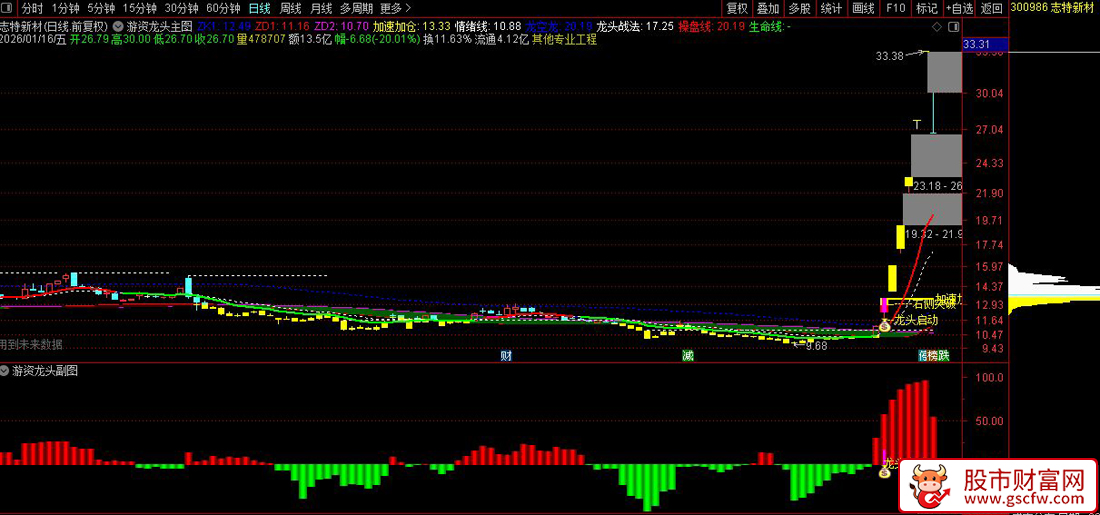Click the 龙头战法: 17.25 indicator value
This screenshot has width=1100, height=515.
(x=635, y=26)
